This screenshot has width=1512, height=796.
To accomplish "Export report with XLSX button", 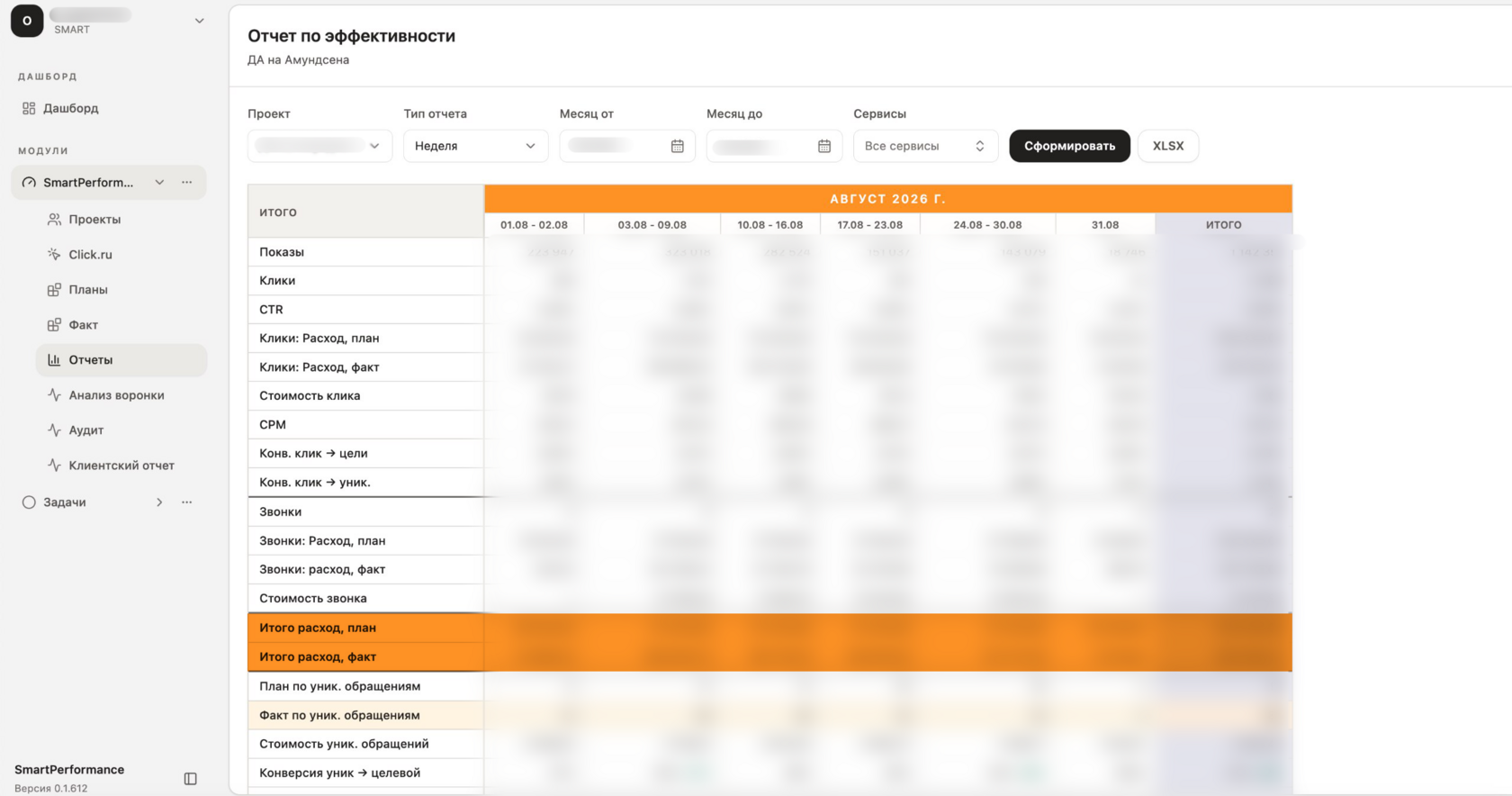I will (x=1168, y=146).
